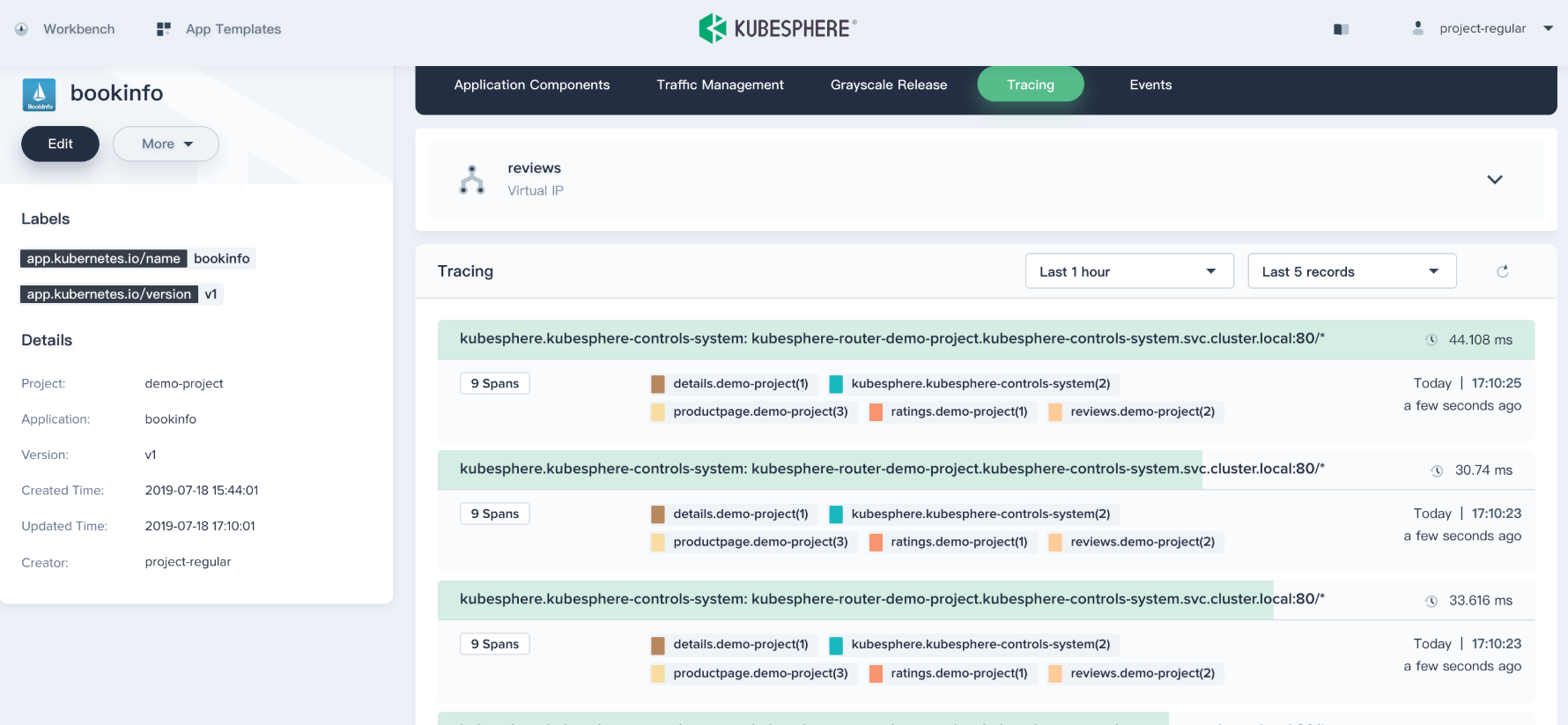Open the Last 1 hour time range dropdown
This screenshot has width=1568, height=725.
[x=1129, y=271]
